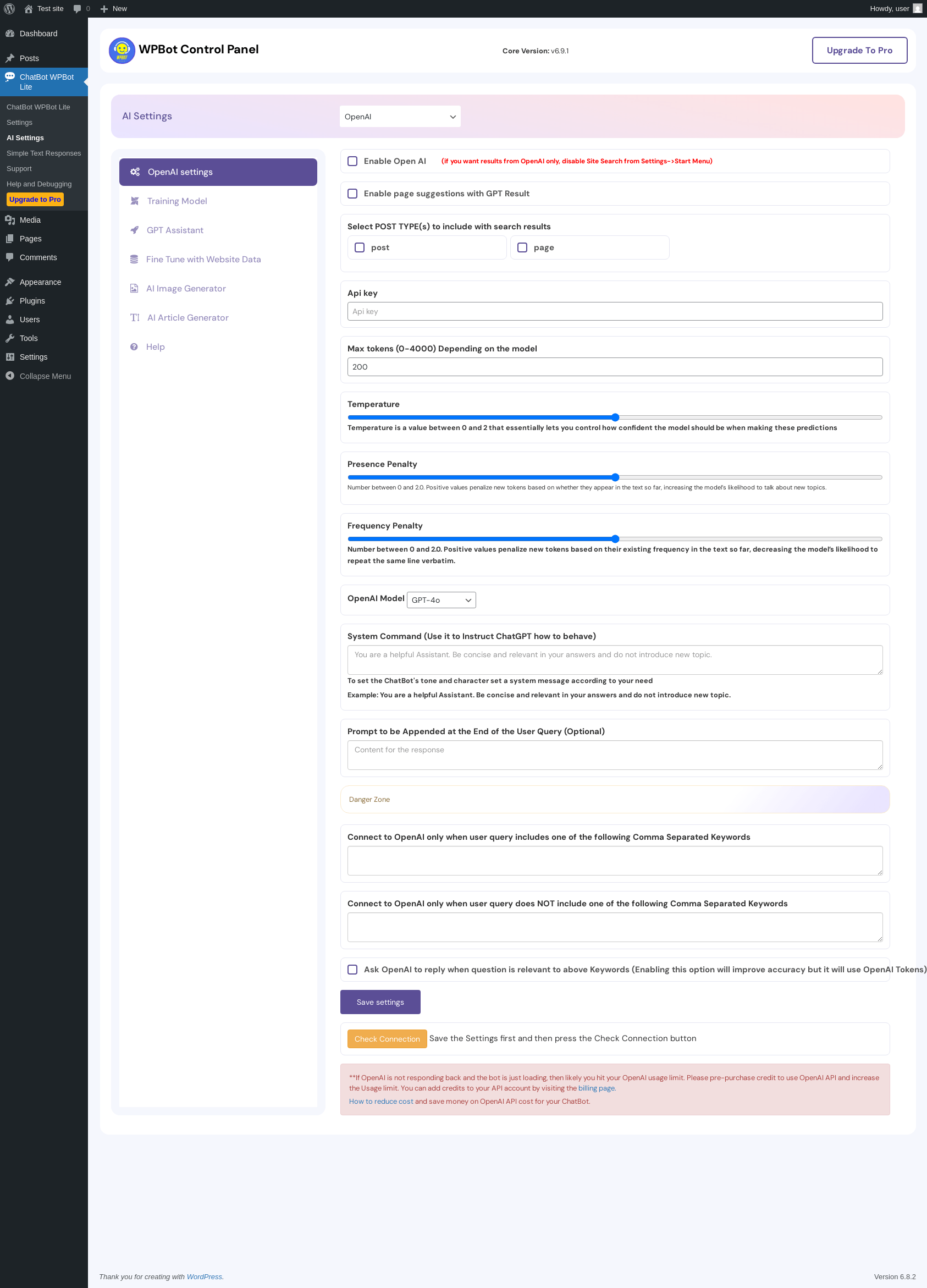This screenshot has width=927, height=1288.
Task: Enable the Open AI checkbox
Action: tap(352, 161)
